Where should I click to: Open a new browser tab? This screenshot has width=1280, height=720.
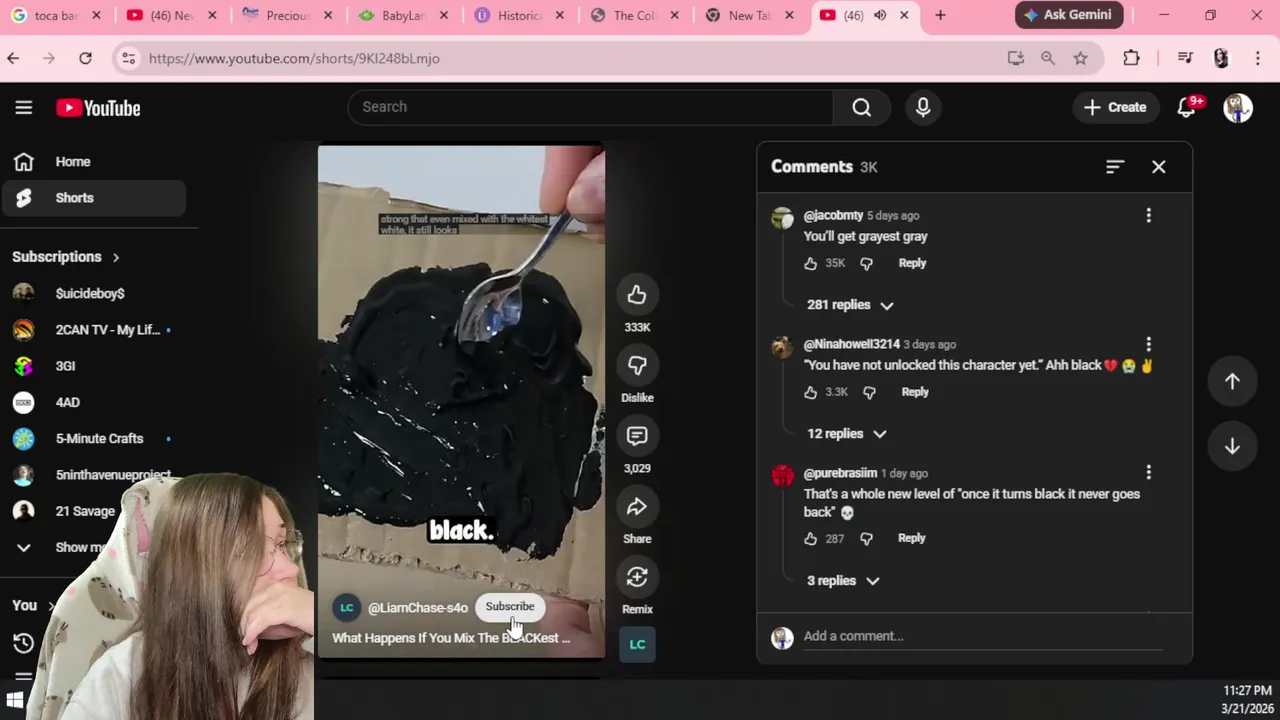pos(940,15)
